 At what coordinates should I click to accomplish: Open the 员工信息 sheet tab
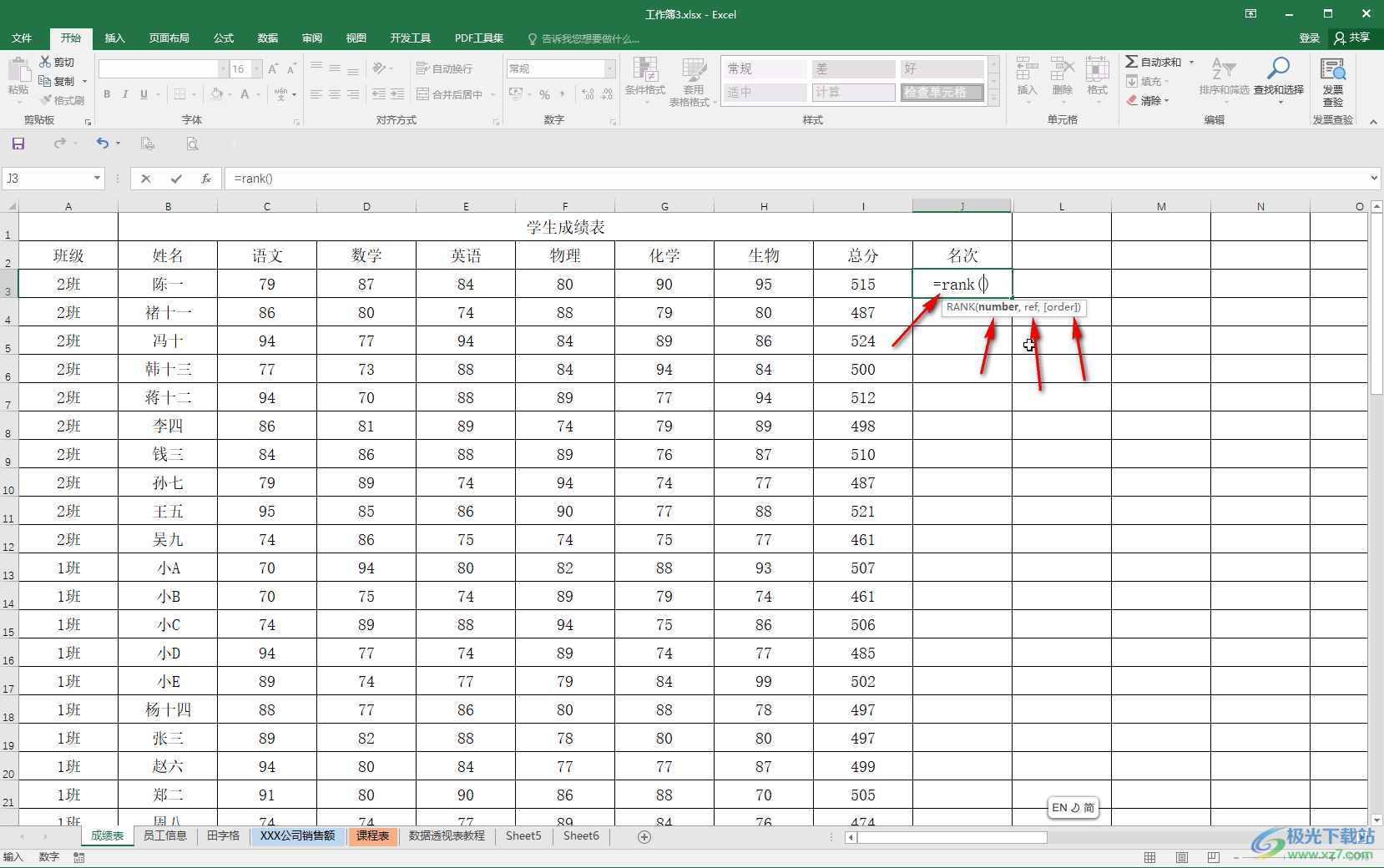[x=164, y=835]
